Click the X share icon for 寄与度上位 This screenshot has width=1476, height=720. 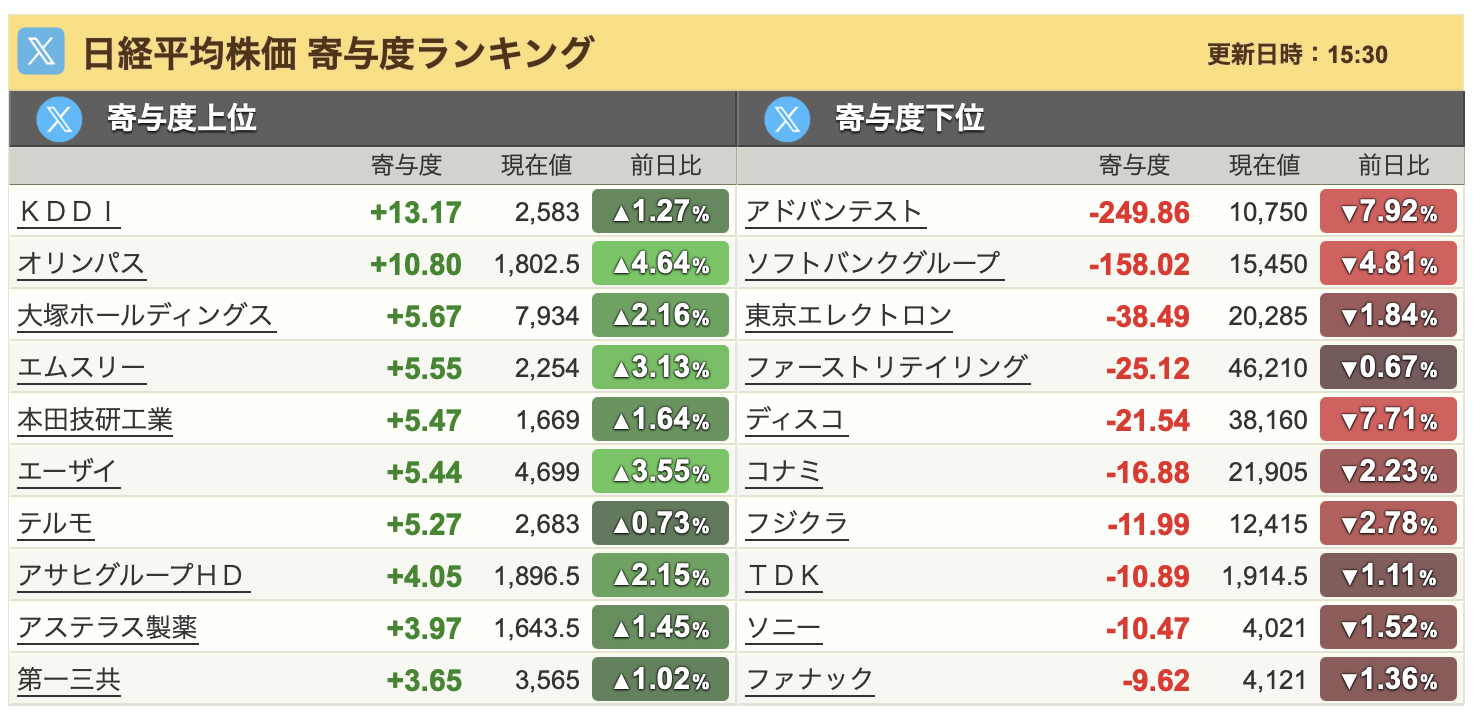[x=59, y=119]
